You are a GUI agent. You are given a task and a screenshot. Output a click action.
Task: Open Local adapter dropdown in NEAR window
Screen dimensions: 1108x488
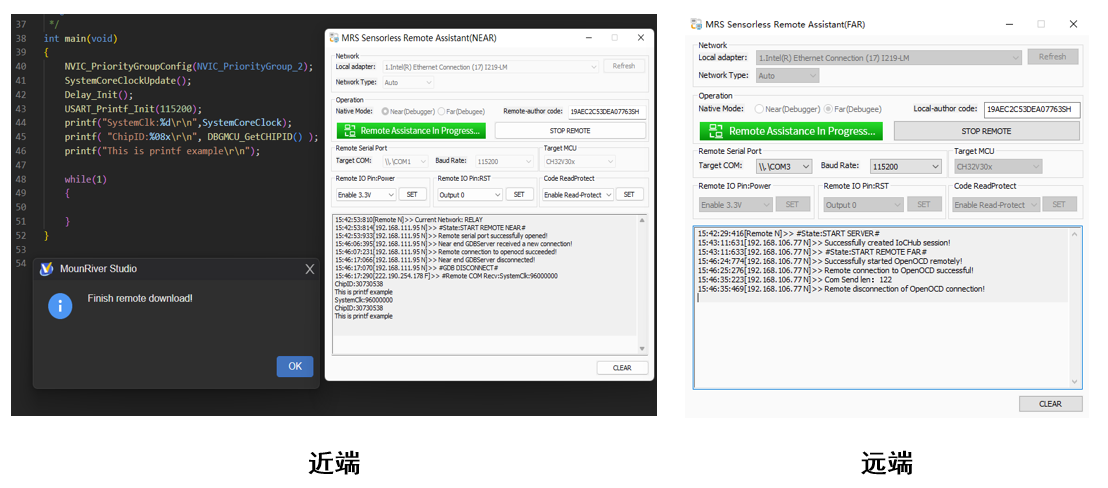[x=490, y=67]
